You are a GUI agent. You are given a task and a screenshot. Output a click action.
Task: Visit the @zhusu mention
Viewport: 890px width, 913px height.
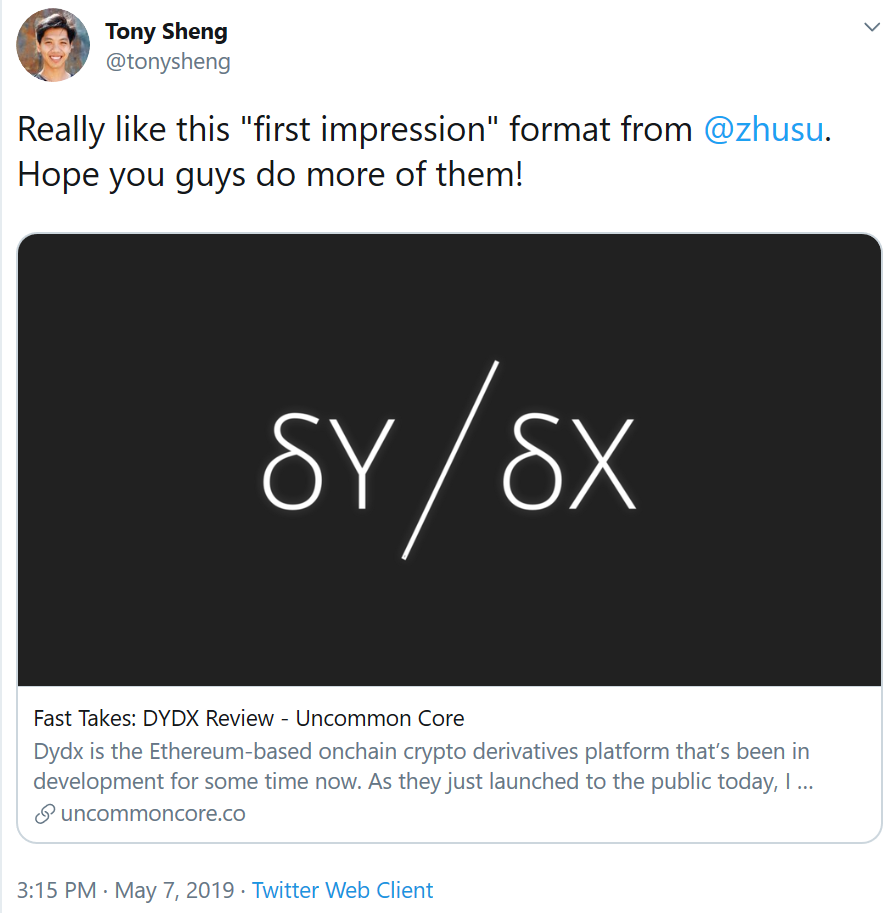(764, 130)
